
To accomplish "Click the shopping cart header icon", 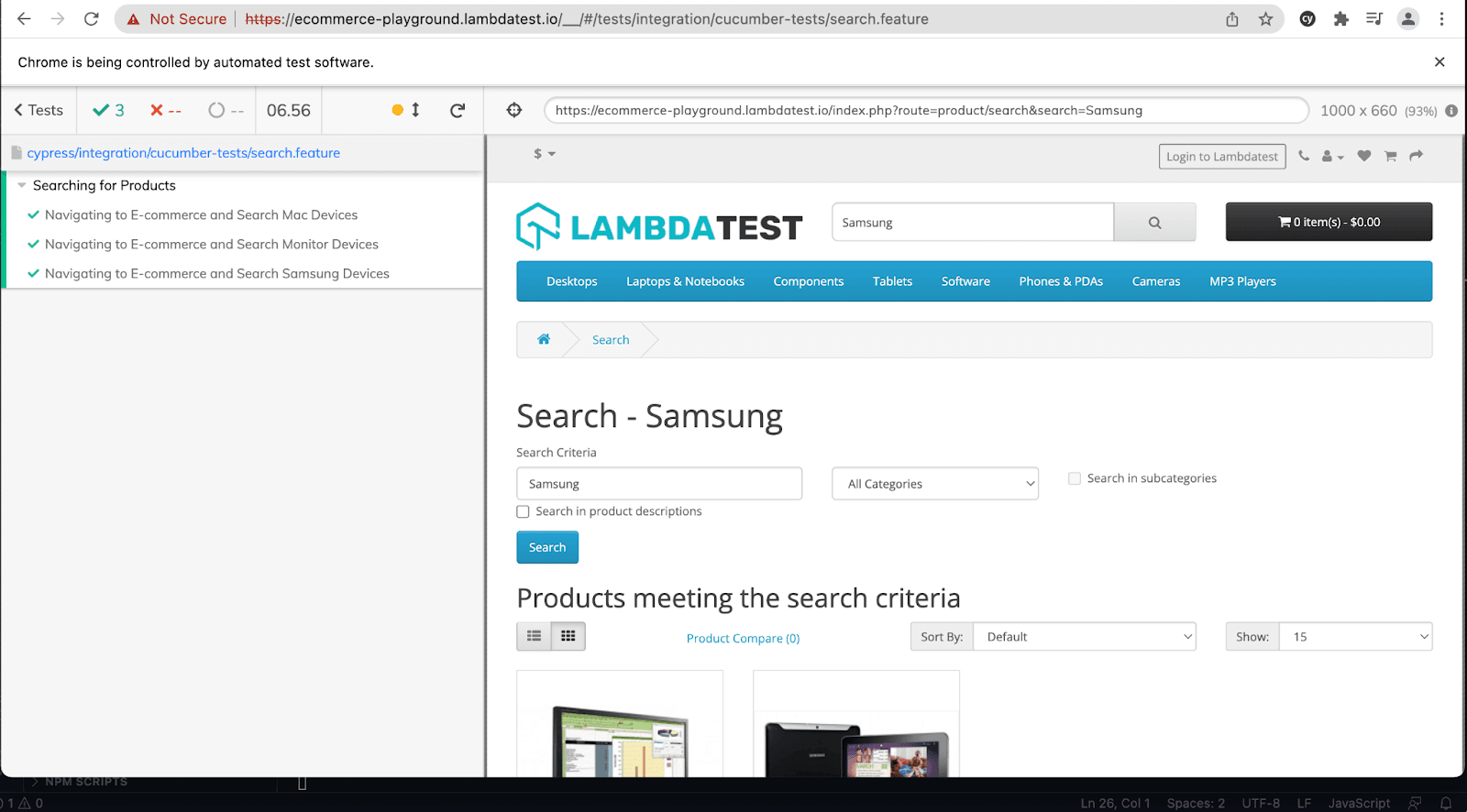I will pos(1390,156).
